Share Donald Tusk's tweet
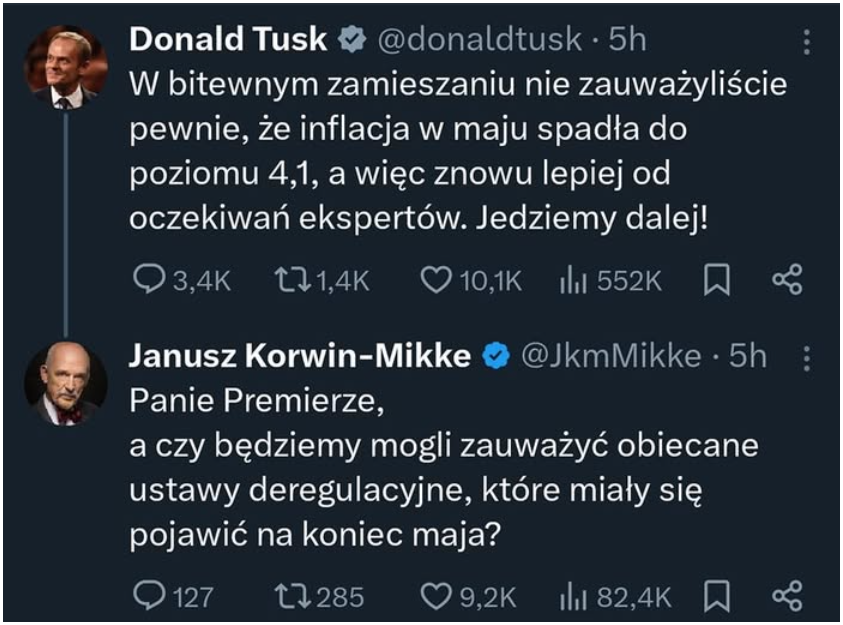 [x=787, y=282]
